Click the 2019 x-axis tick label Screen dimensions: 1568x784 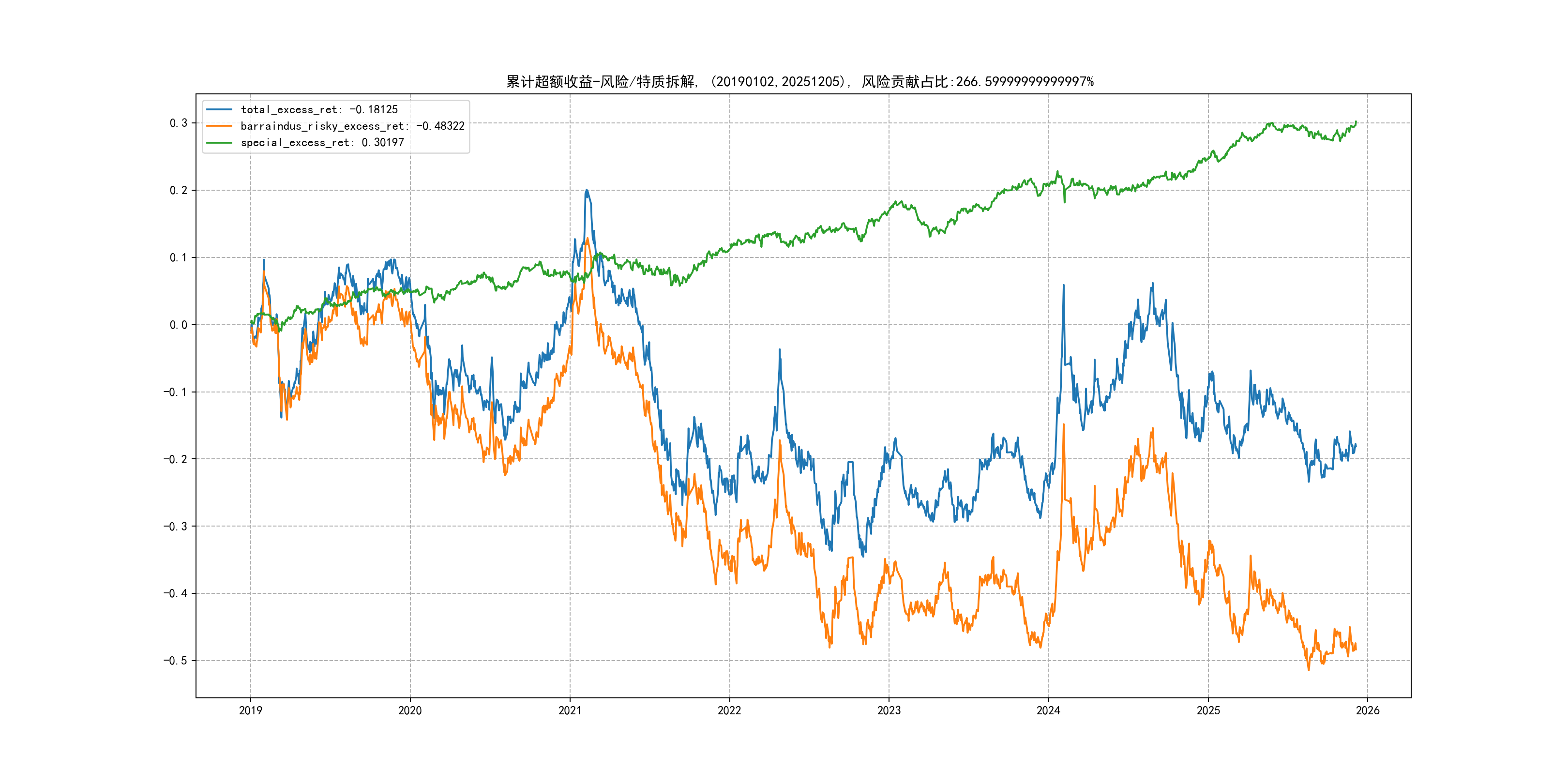tap(250, 710)
